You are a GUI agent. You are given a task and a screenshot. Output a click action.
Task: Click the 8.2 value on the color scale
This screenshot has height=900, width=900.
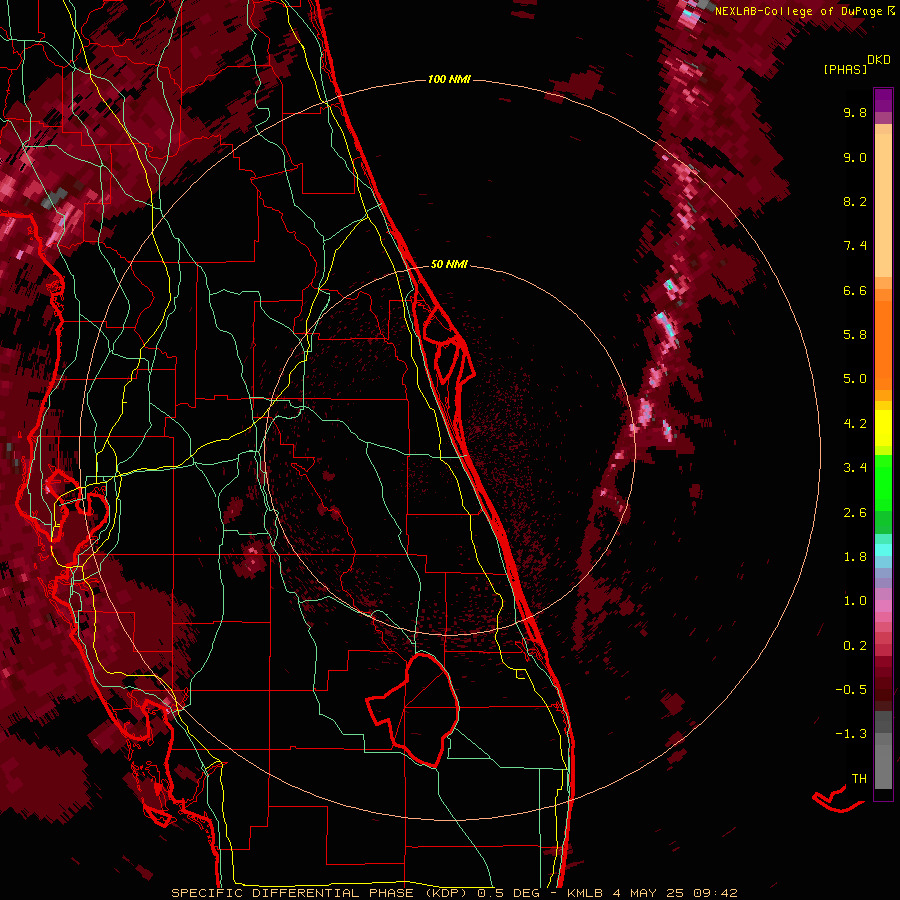pyautogui.click(x=855, y=201)
